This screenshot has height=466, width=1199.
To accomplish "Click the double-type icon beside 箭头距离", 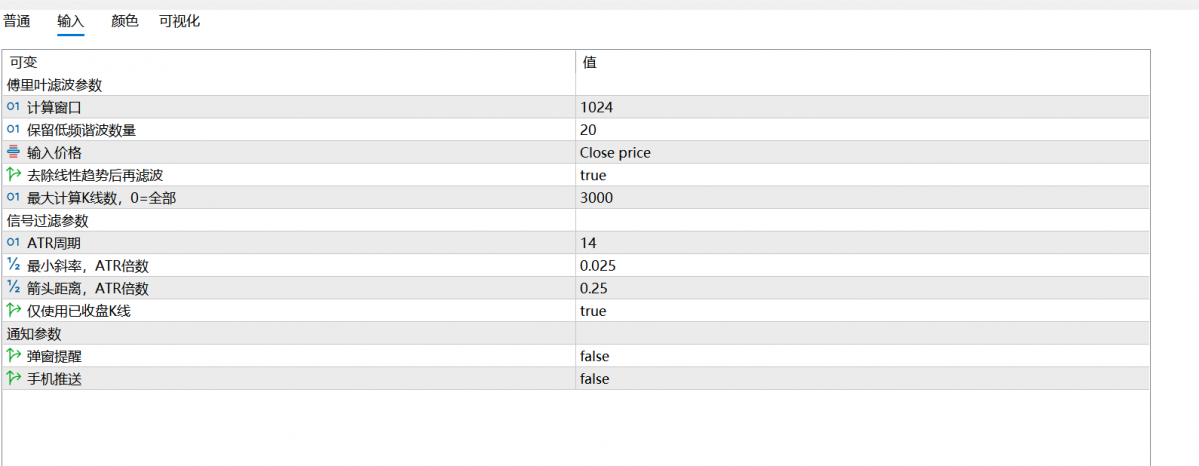I will click(13, 288).
